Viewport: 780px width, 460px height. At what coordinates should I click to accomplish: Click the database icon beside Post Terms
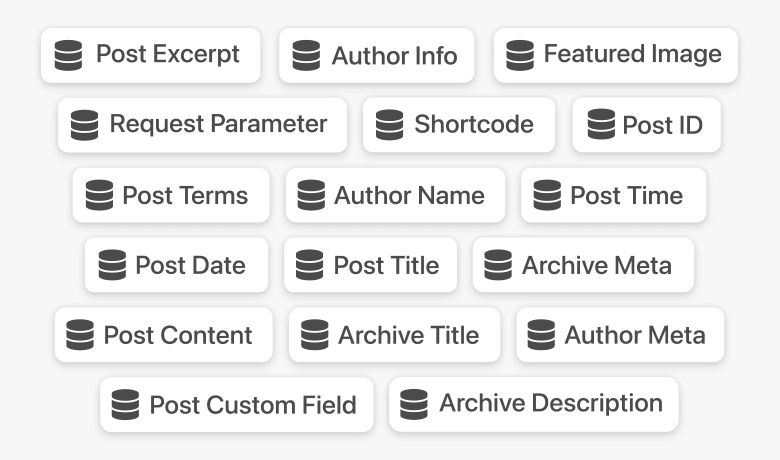99,195
